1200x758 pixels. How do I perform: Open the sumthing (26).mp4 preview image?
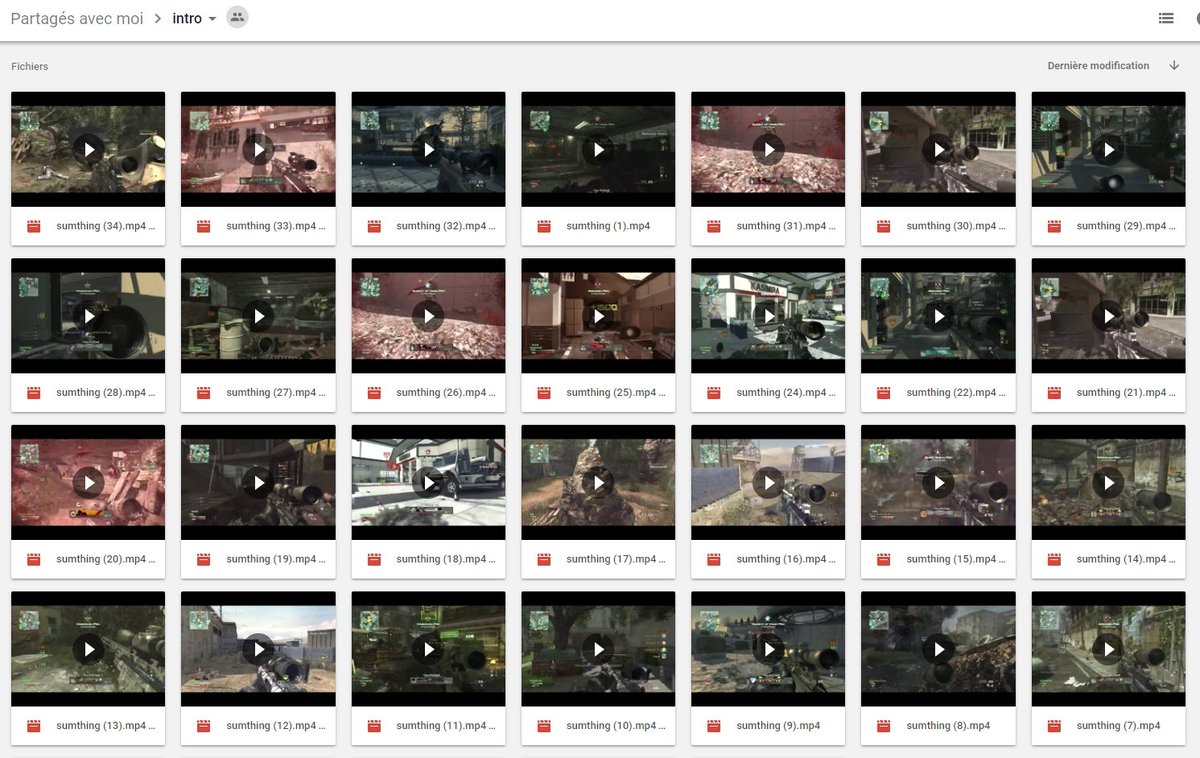[x=428, y=316]
